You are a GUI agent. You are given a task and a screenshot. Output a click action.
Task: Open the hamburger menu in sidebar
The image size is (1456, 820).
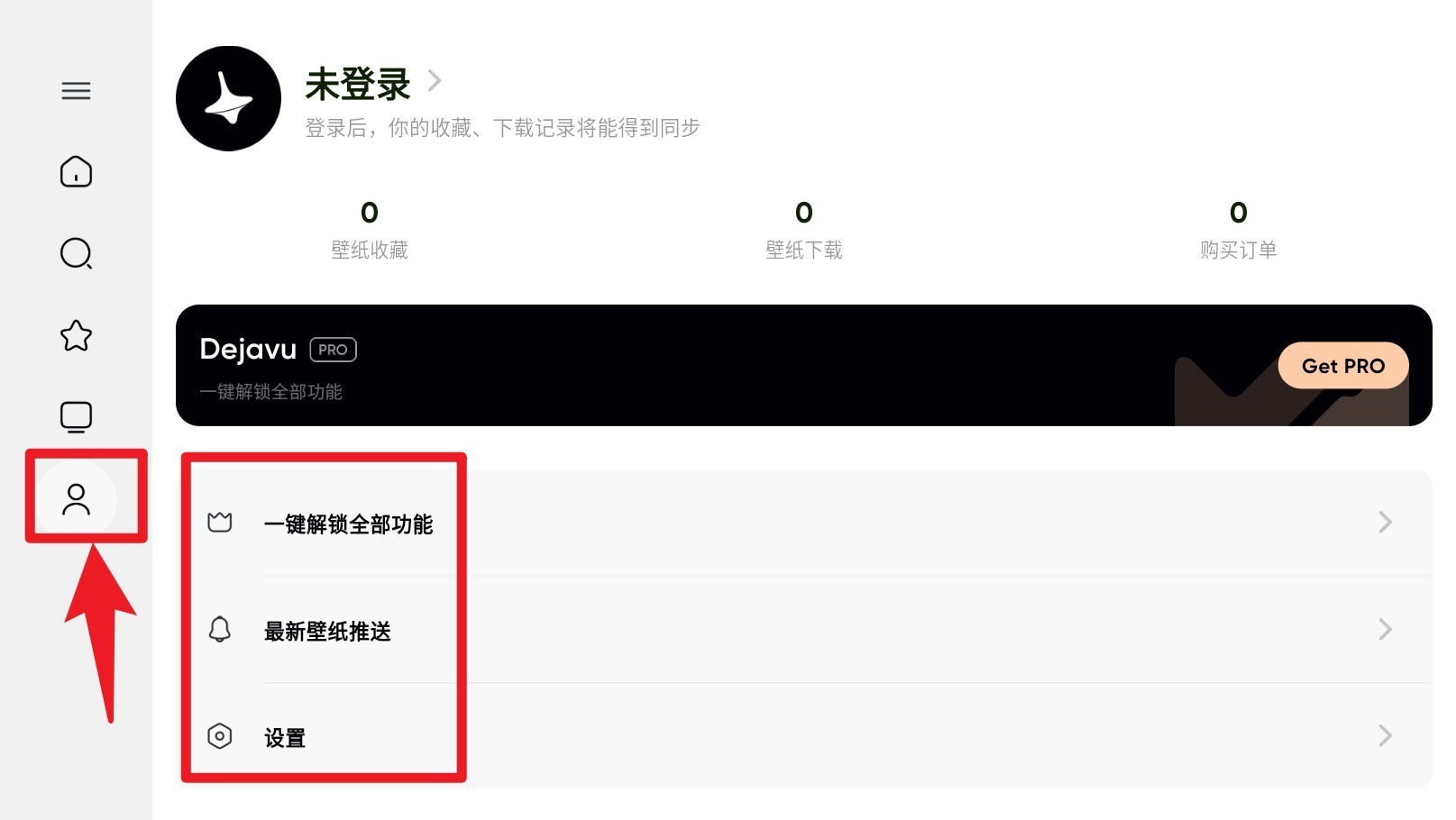pyautogui.click(x=76, y=90)
